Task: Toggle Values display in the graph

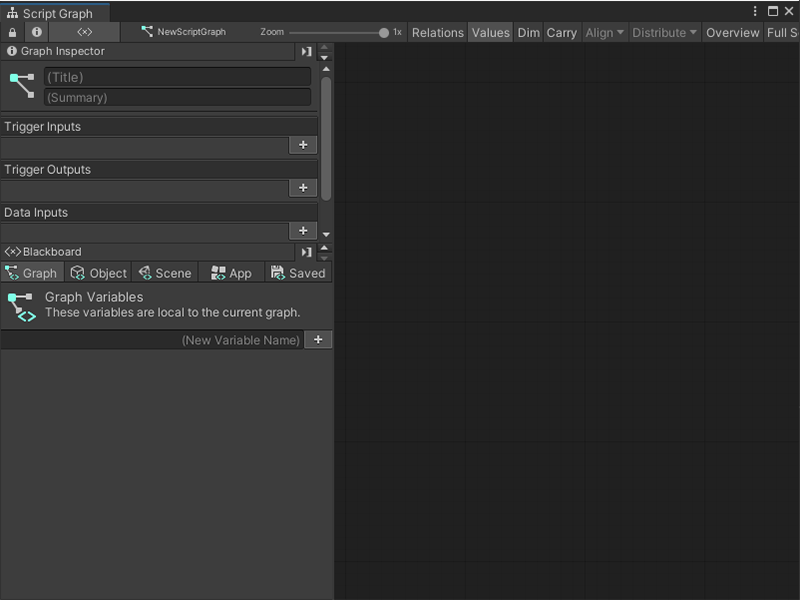Action: 490,32
